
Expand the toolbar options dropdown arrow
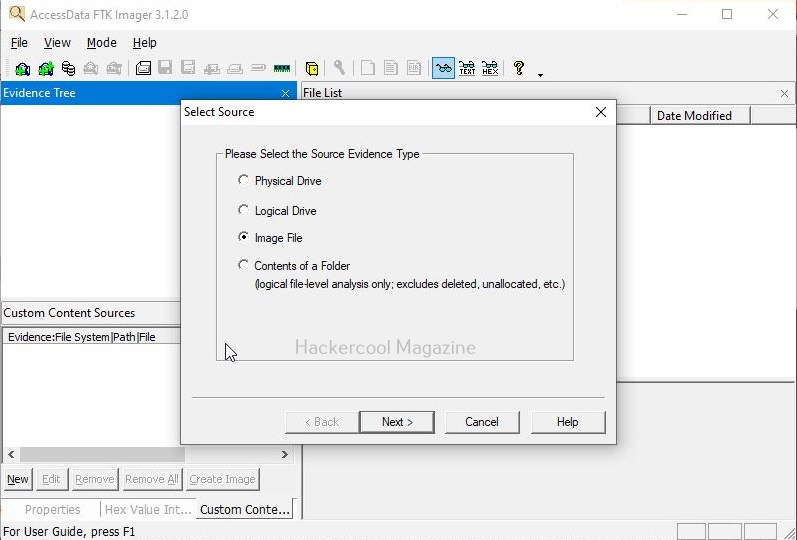click(x=540, y=74)
